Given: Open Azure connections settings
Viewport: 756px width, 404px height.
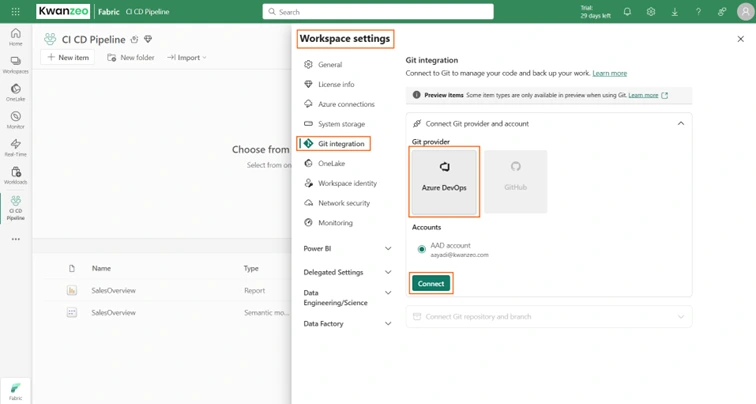Looking at the screenshot, I should (346, 104).
